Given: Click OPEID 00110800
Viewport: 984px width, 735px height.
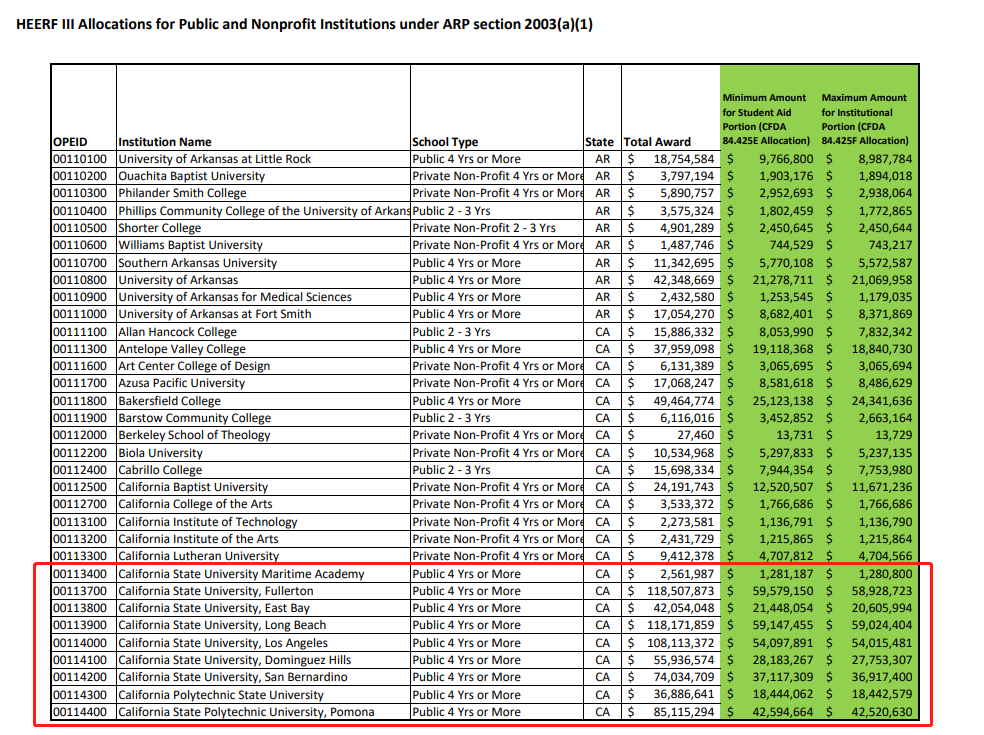Looking at the screenshot, I should coord(80,280).
